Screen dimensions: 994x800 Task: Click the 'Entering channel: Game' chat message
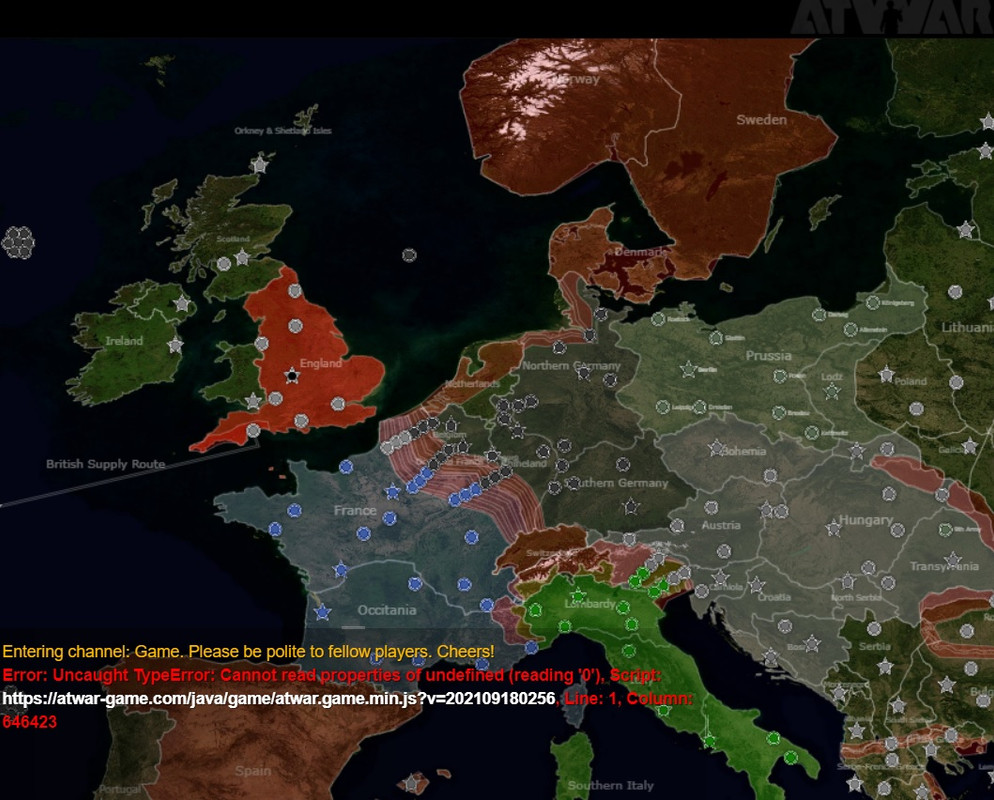(x=248, y=652)
